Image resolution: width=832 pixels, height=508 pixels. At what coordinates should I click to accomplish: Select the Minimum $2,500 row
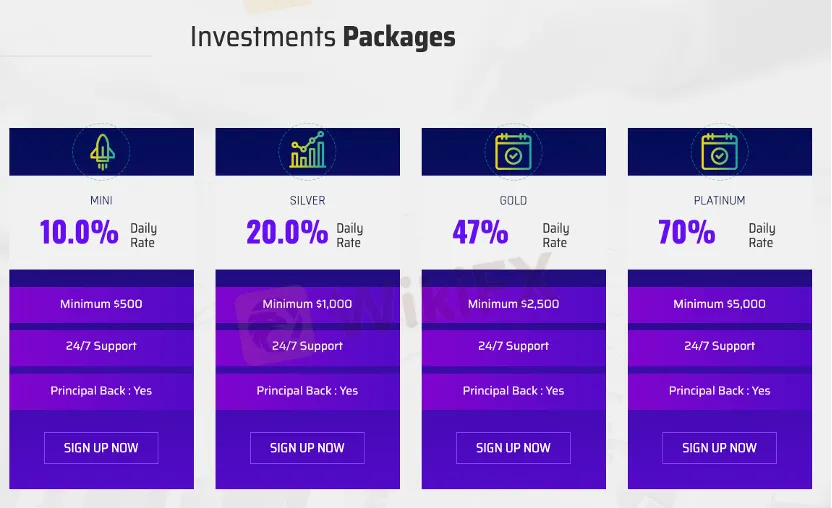pyautogui.click(x=513, y=304)
